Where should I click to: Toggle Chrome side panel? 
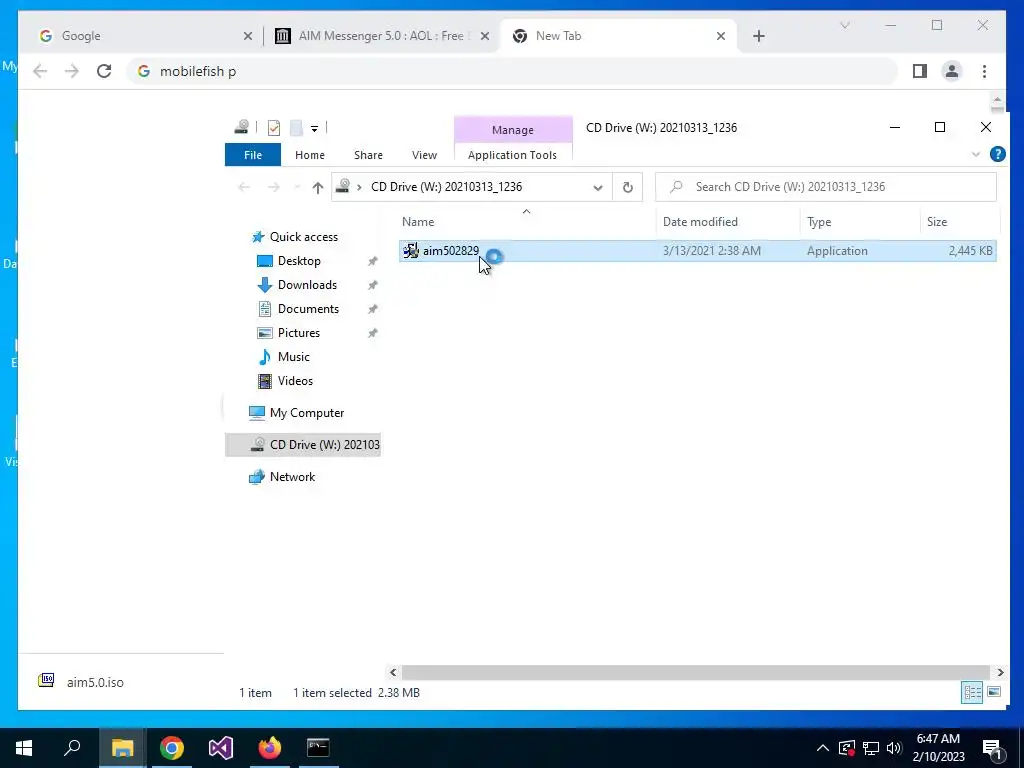coord(920,71)
